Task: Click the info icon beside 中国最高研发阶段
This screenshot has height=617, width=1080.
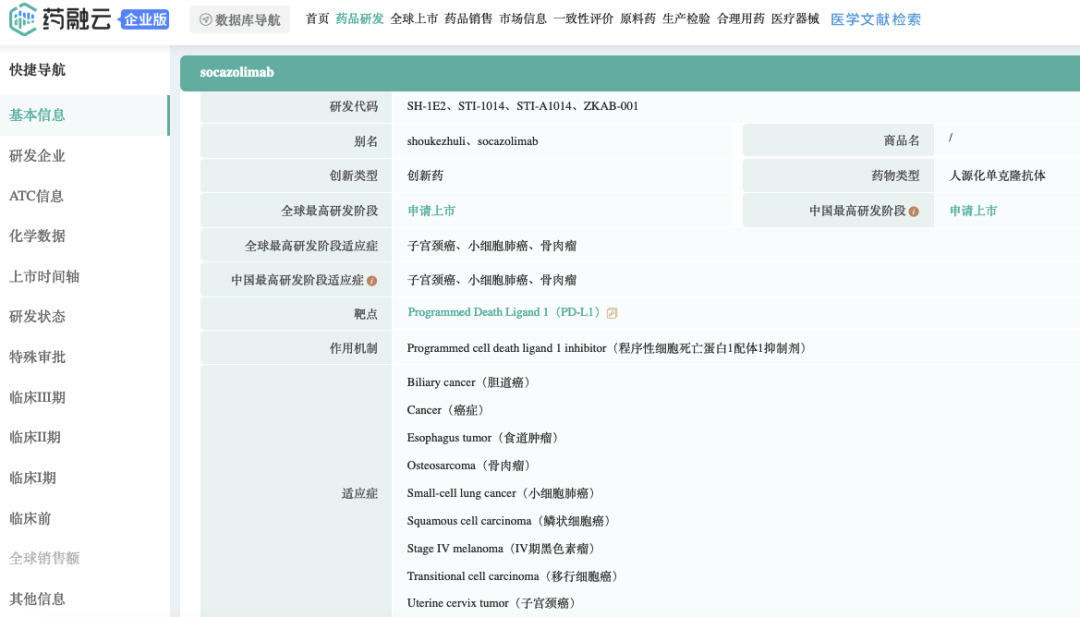Action: 913,211
